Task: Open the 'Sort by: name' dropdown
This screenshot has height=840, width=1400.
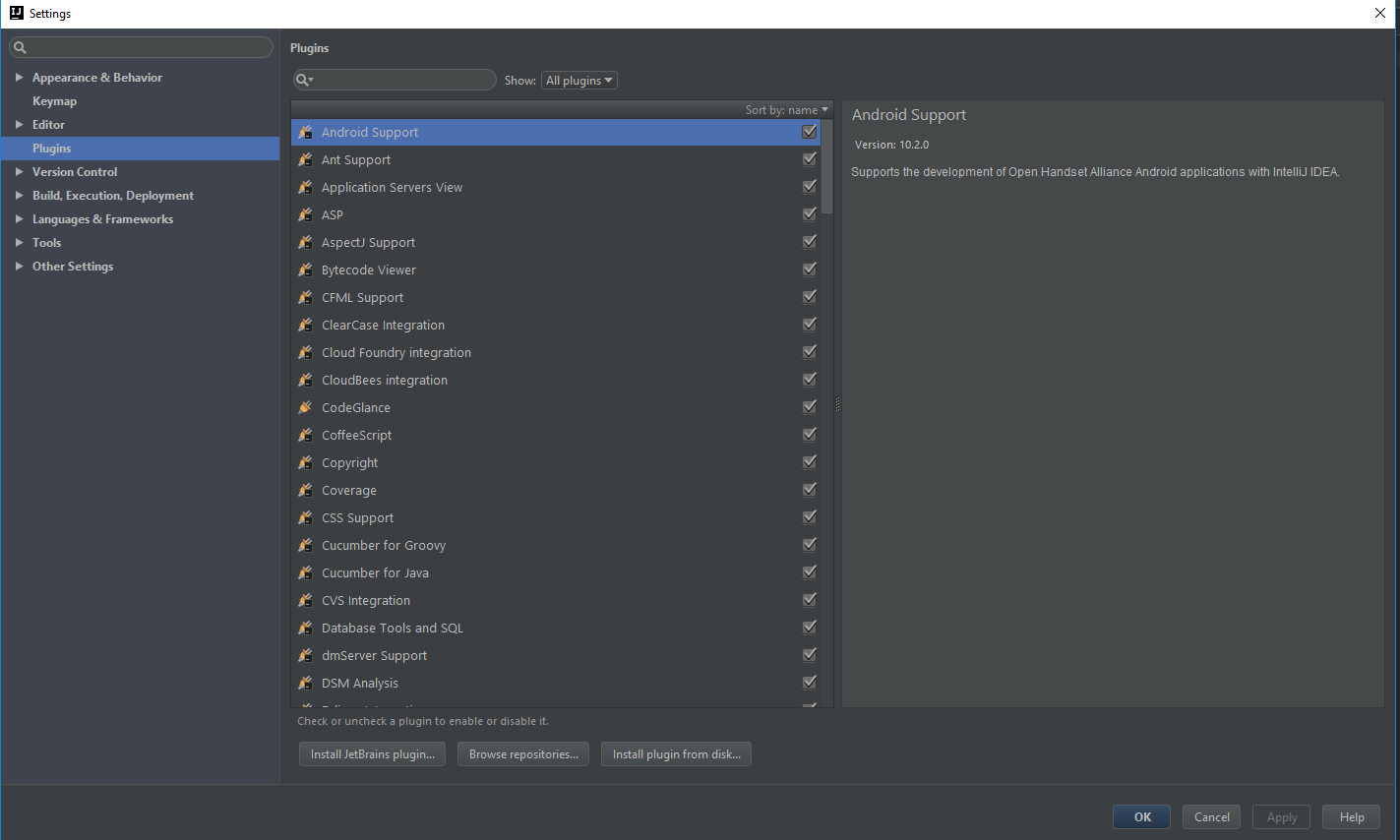Action: coord(786,109)
